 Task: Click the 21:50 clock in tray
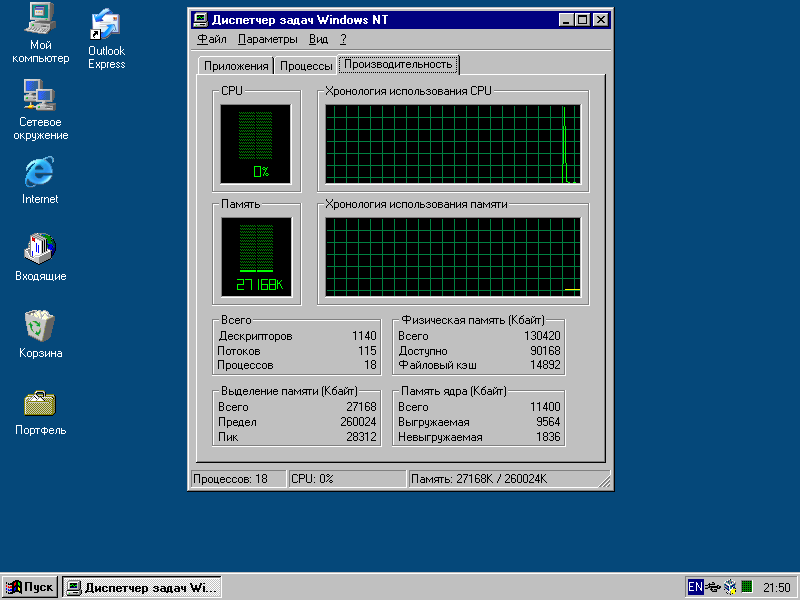777,587
